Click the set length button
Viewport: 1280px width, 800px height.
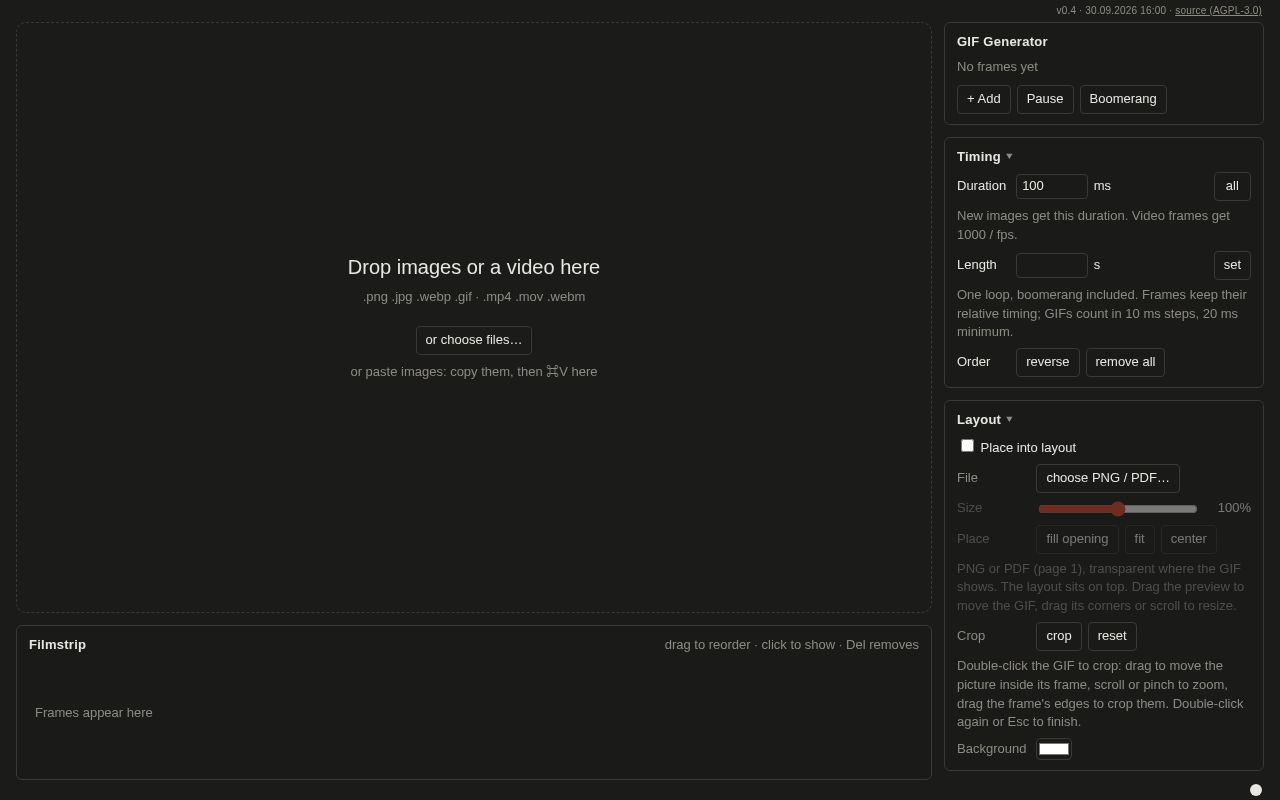pyautogui.click(x=1232, y=265)
